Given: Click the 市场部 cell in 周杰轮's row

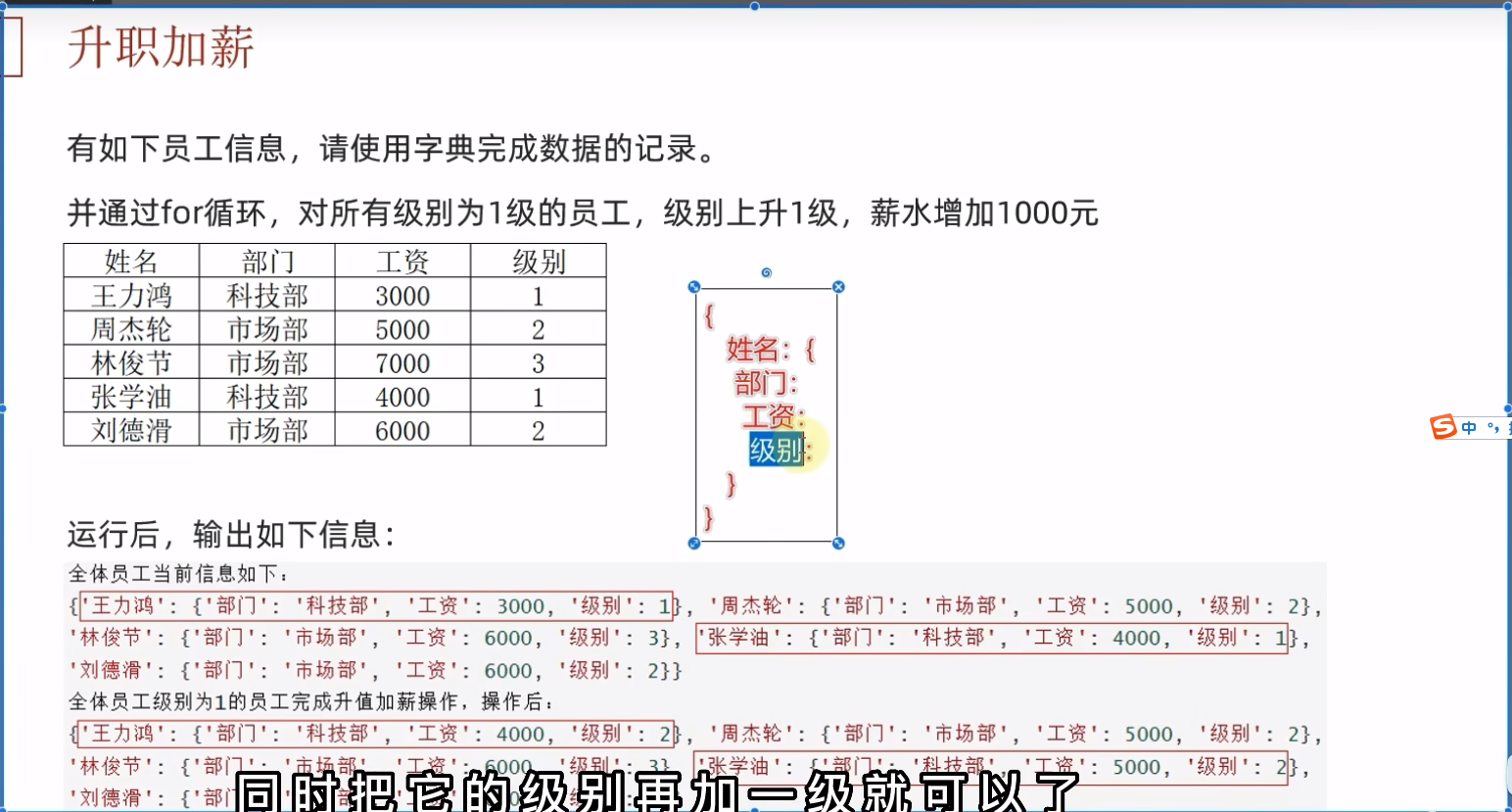Looking at the screenshot, I should tap(267, 329).
